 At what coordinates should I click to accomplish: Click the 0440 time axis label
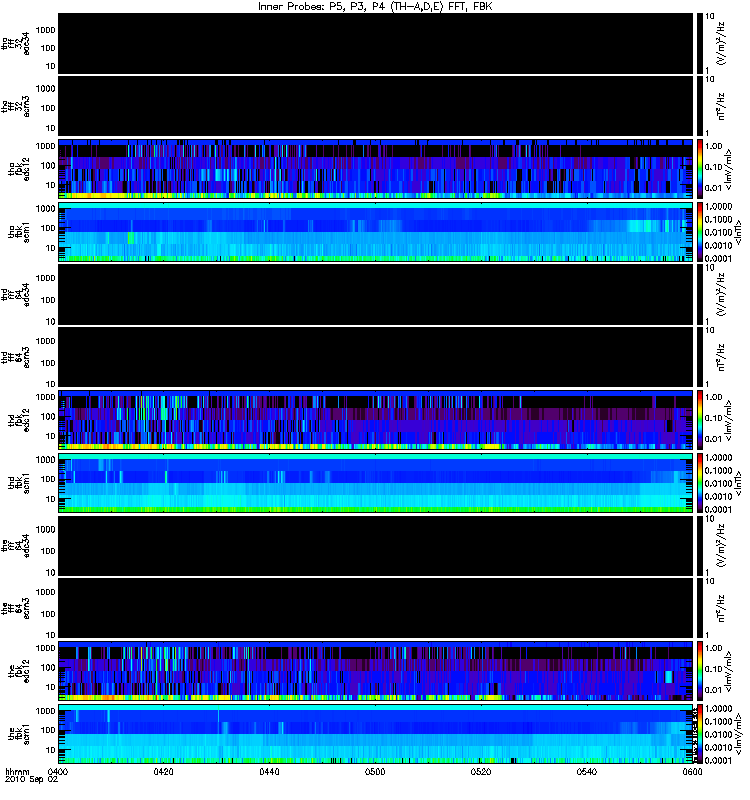pyautogui.click(x=269, y=771)
